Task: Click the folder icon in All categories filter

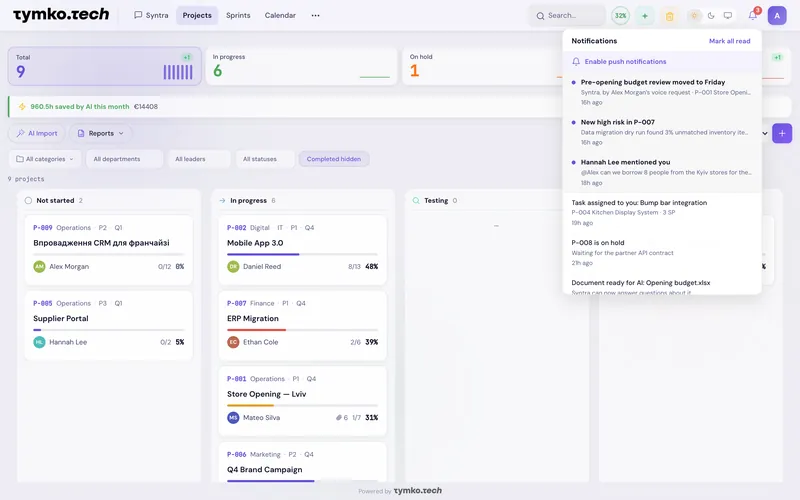Action: 20,159
